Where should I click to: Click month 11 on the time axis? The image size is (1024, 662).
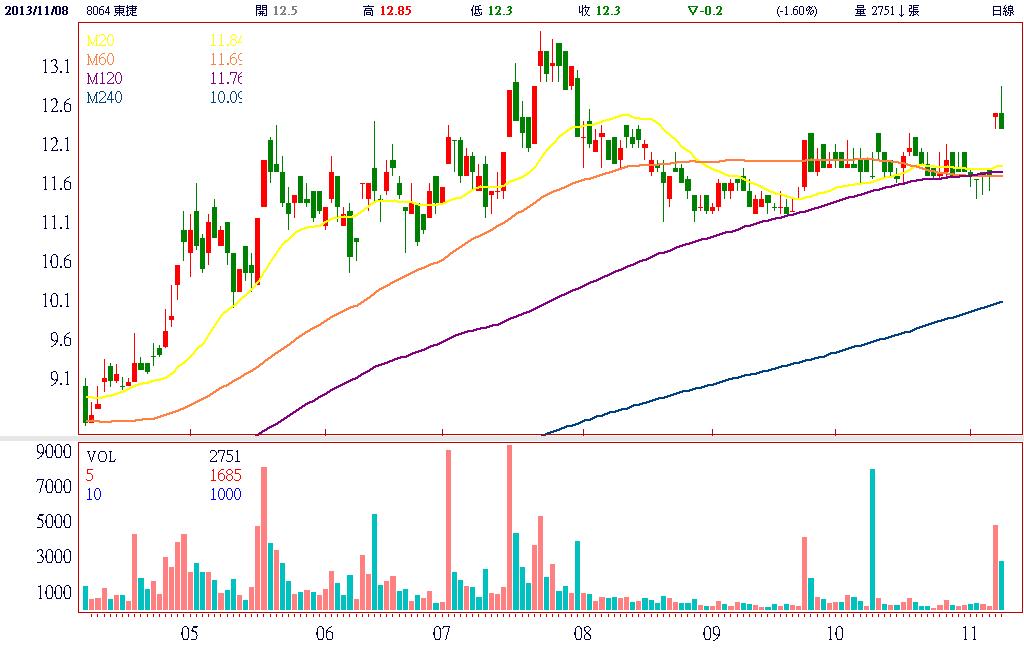pyautogui.click(x=970, y=634)
